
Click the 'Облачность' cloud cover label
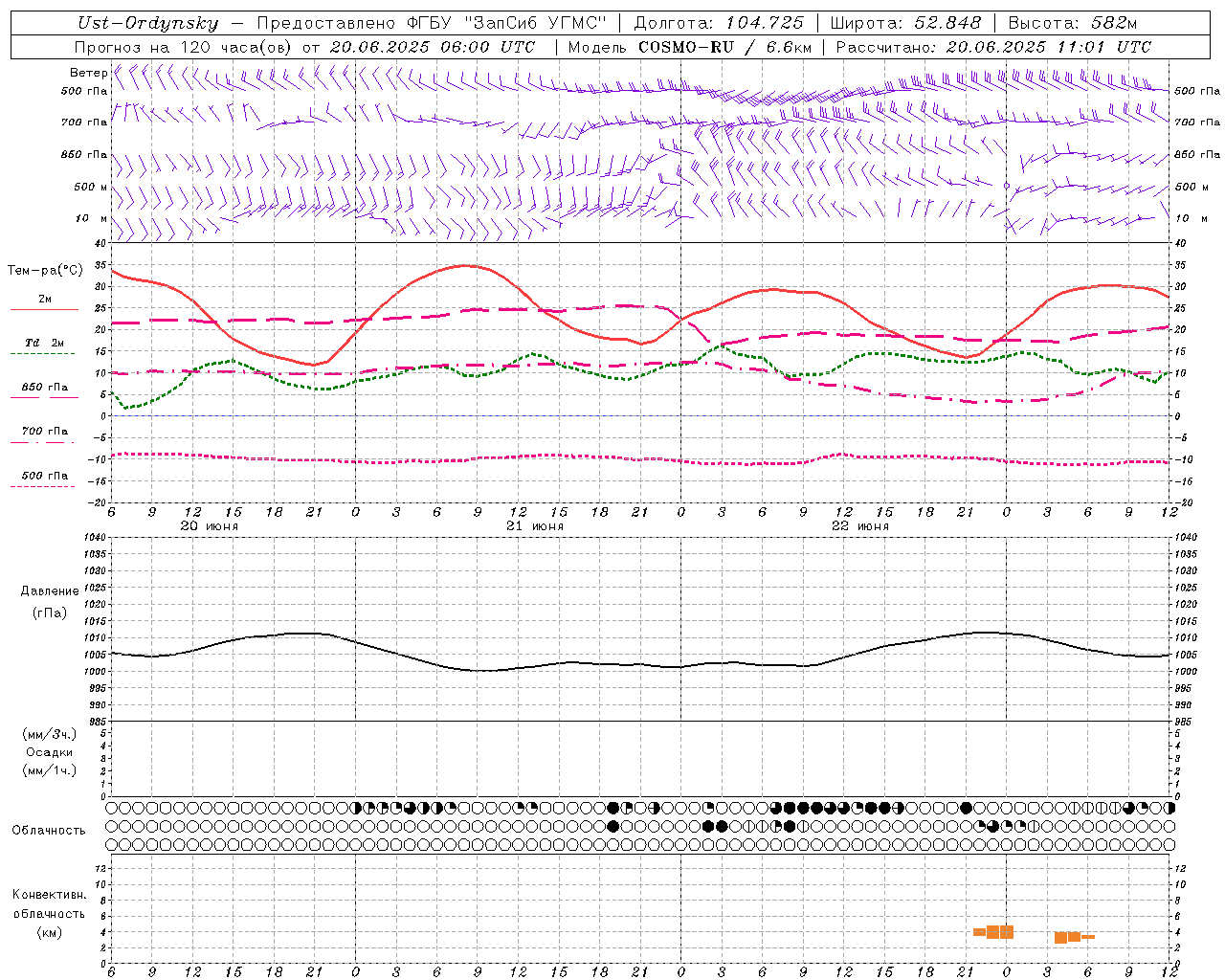[49, 830]
